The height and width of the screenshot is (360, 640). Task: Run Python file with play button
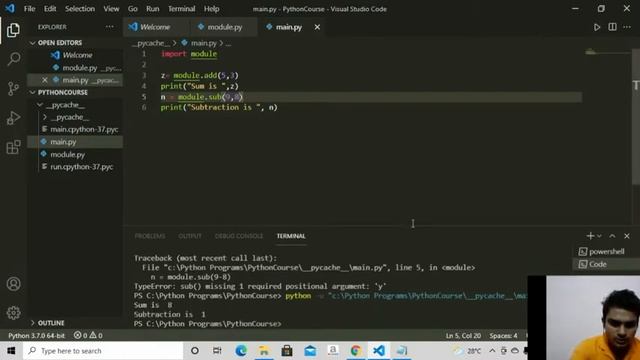(x=597, y=27)
